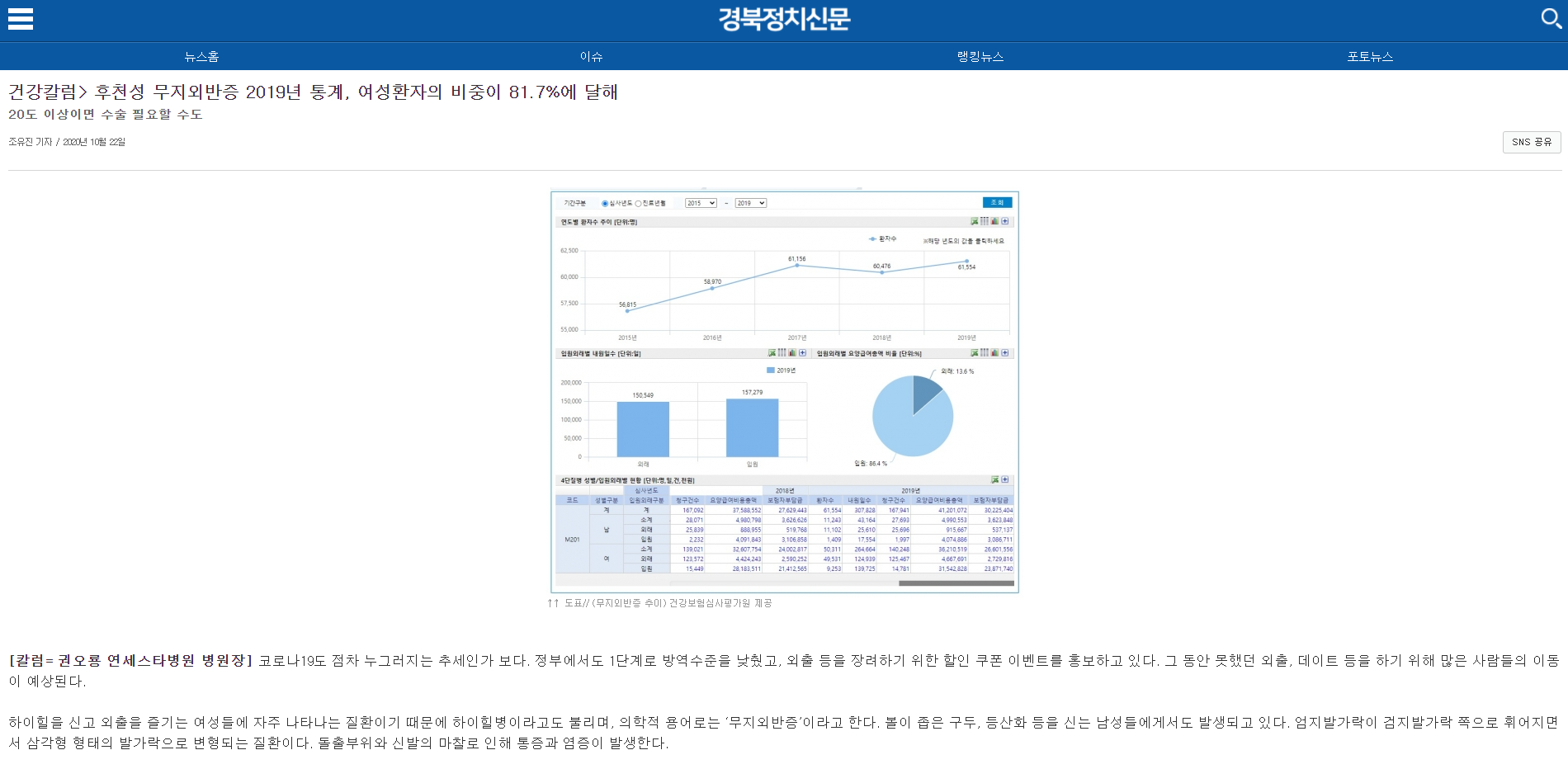This screenshot has height=769, width=1568.
Task: Export the 요양급여총액 비율 section to Excel
Action: 974,352
